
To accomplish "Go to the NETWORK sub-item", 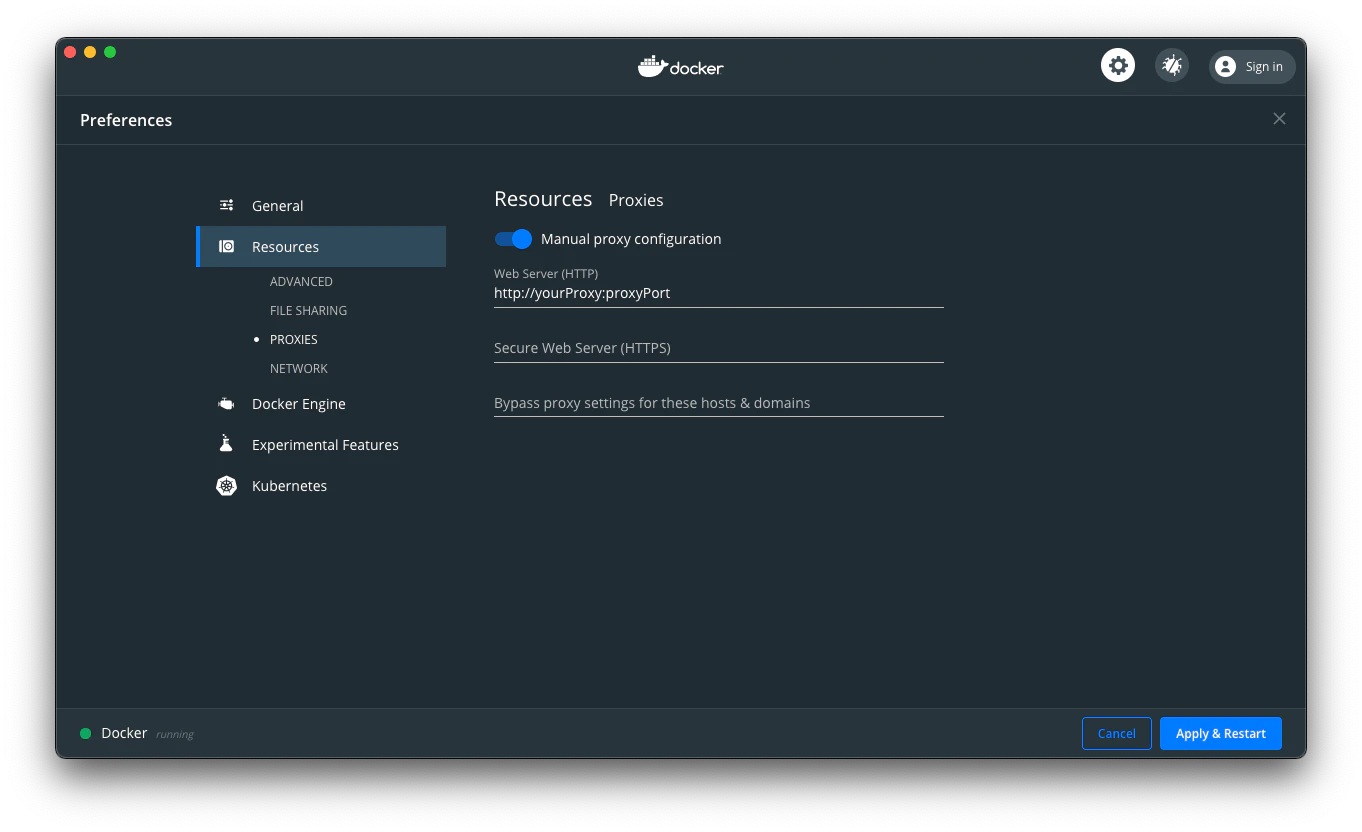I will click(x=299, y=369).
